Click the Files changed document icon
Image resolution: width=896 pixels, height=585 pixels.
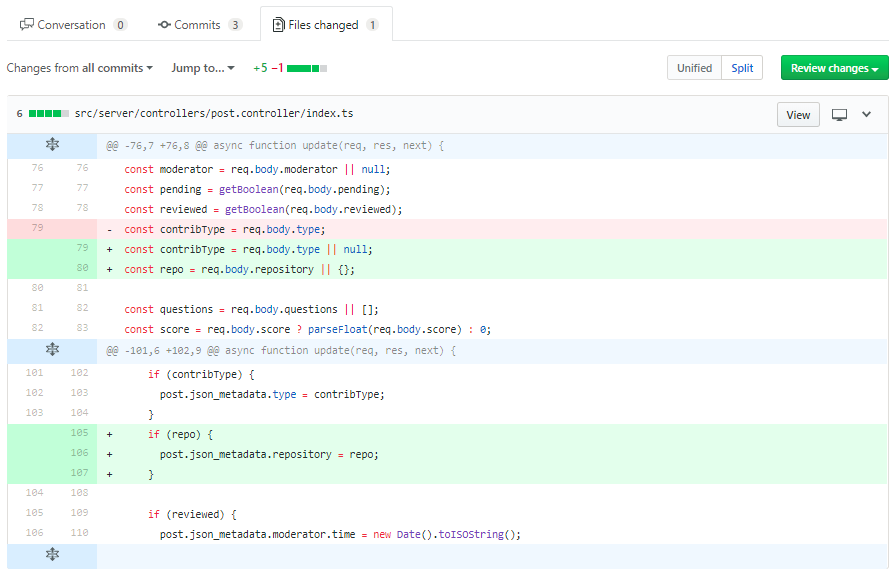278,25
